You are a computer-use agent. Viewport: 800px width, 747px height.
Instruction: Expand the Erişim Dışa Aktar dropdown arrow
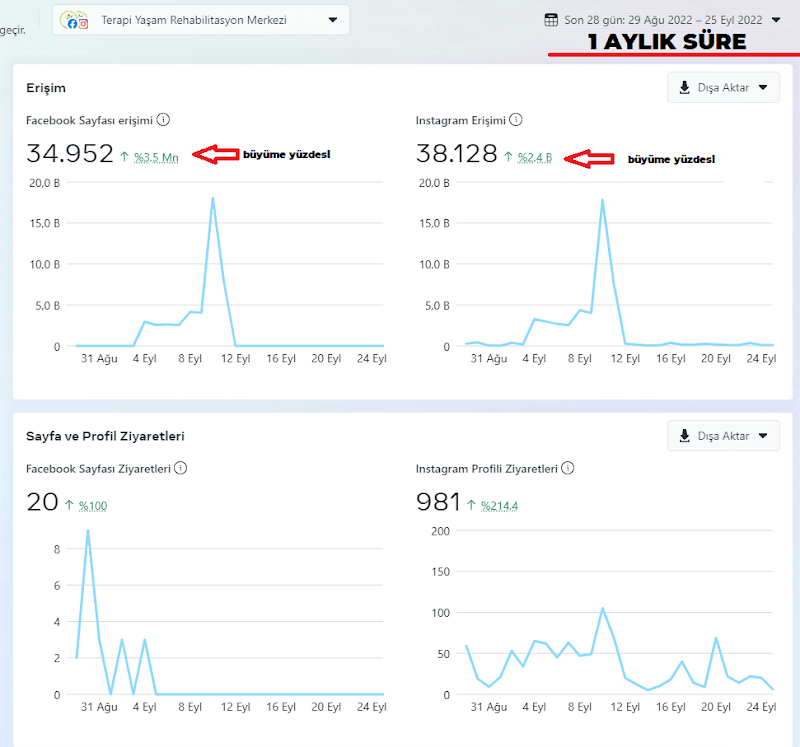(x=763, y=87)
